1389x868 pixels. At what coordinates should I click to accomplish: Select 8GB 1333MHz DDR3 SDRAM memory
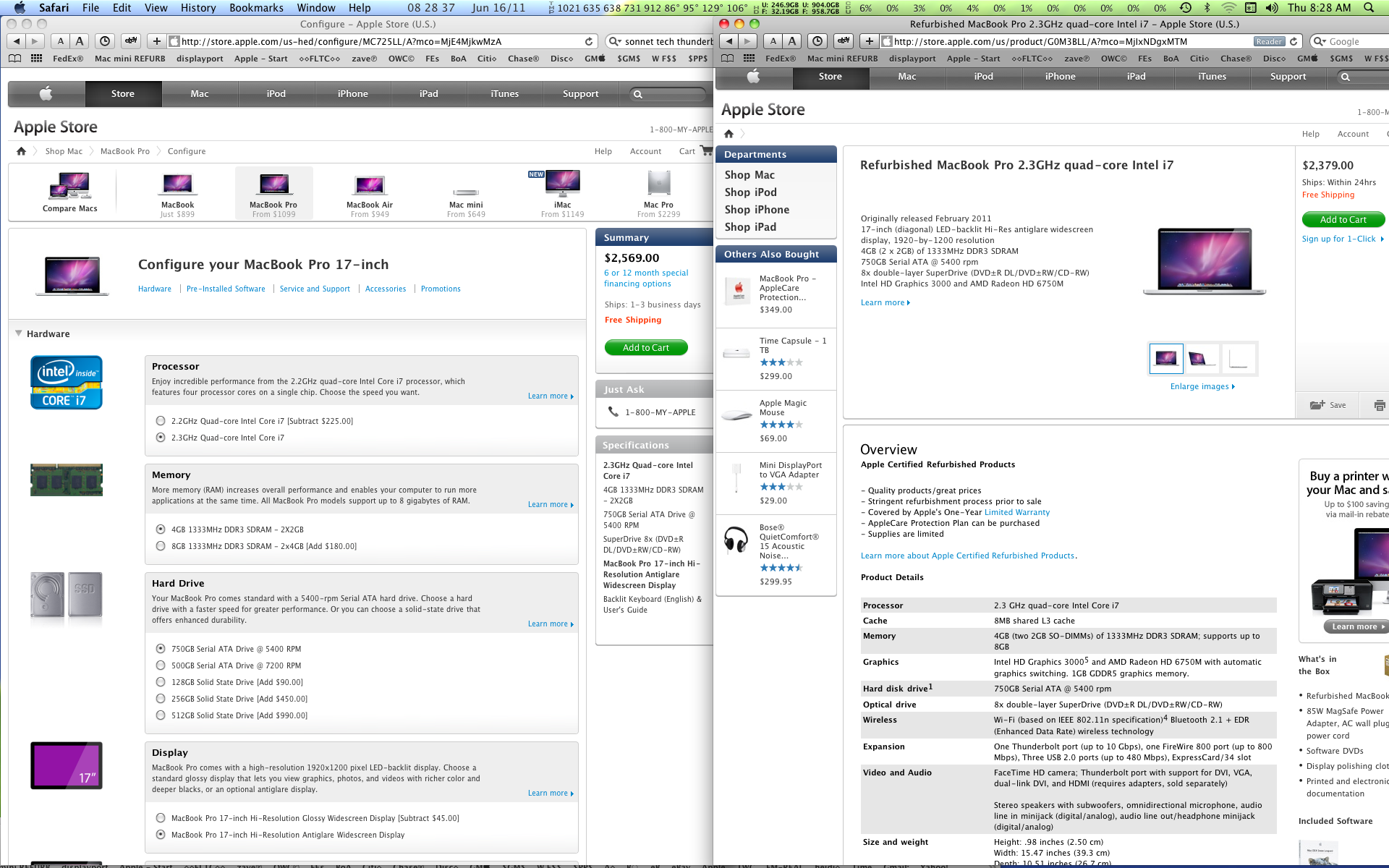[x=161, y=546]
